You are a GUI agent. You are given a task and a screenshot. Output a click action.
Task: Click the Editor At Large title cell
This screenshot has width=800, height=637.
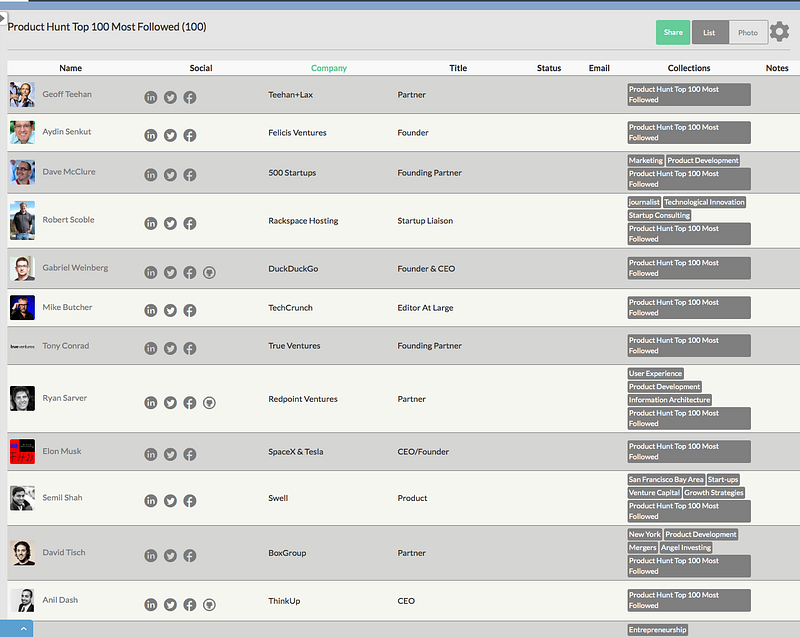coord(425,308)
